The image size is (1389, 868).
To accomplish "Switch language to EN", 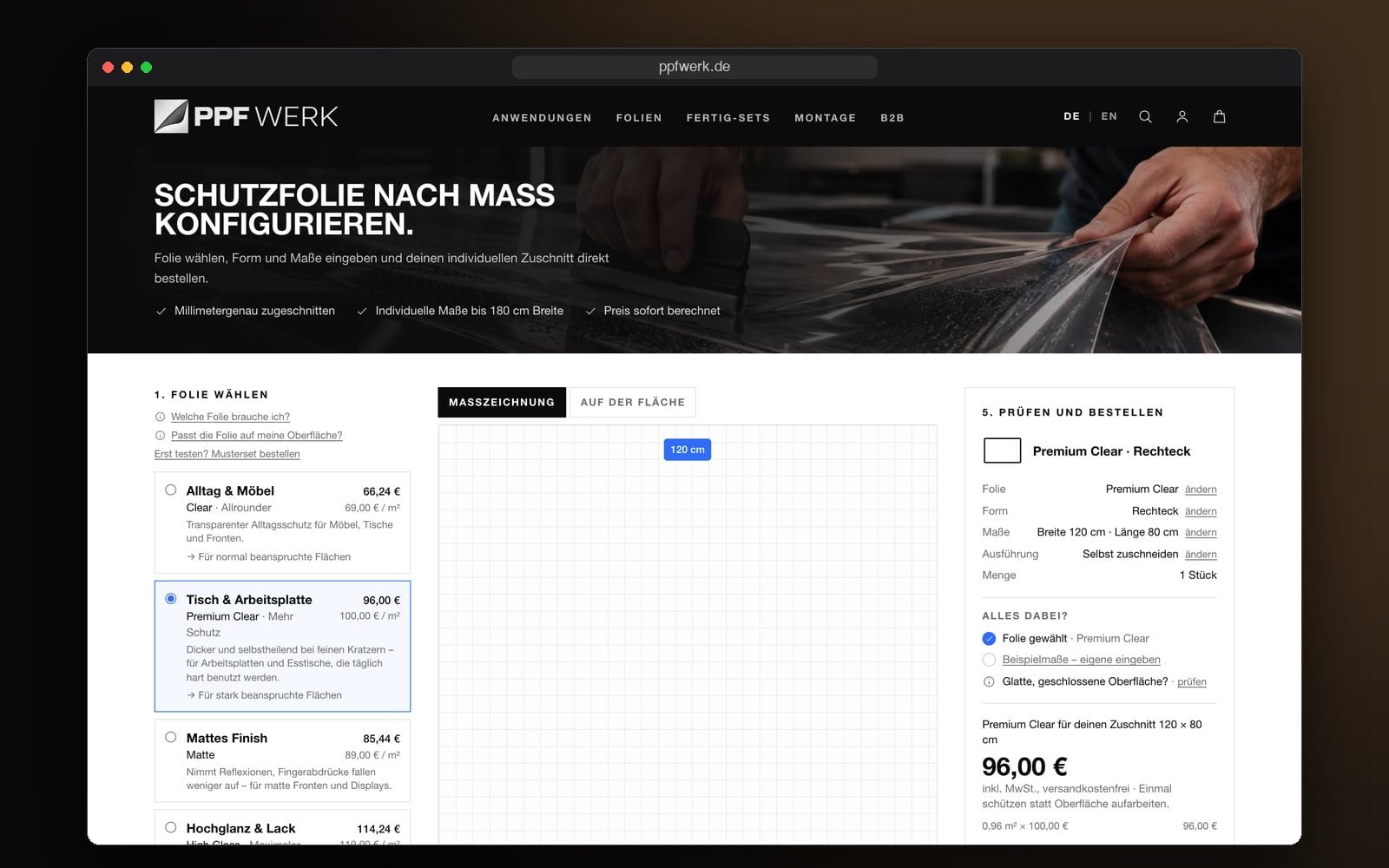I will [x=1109, y=116].
